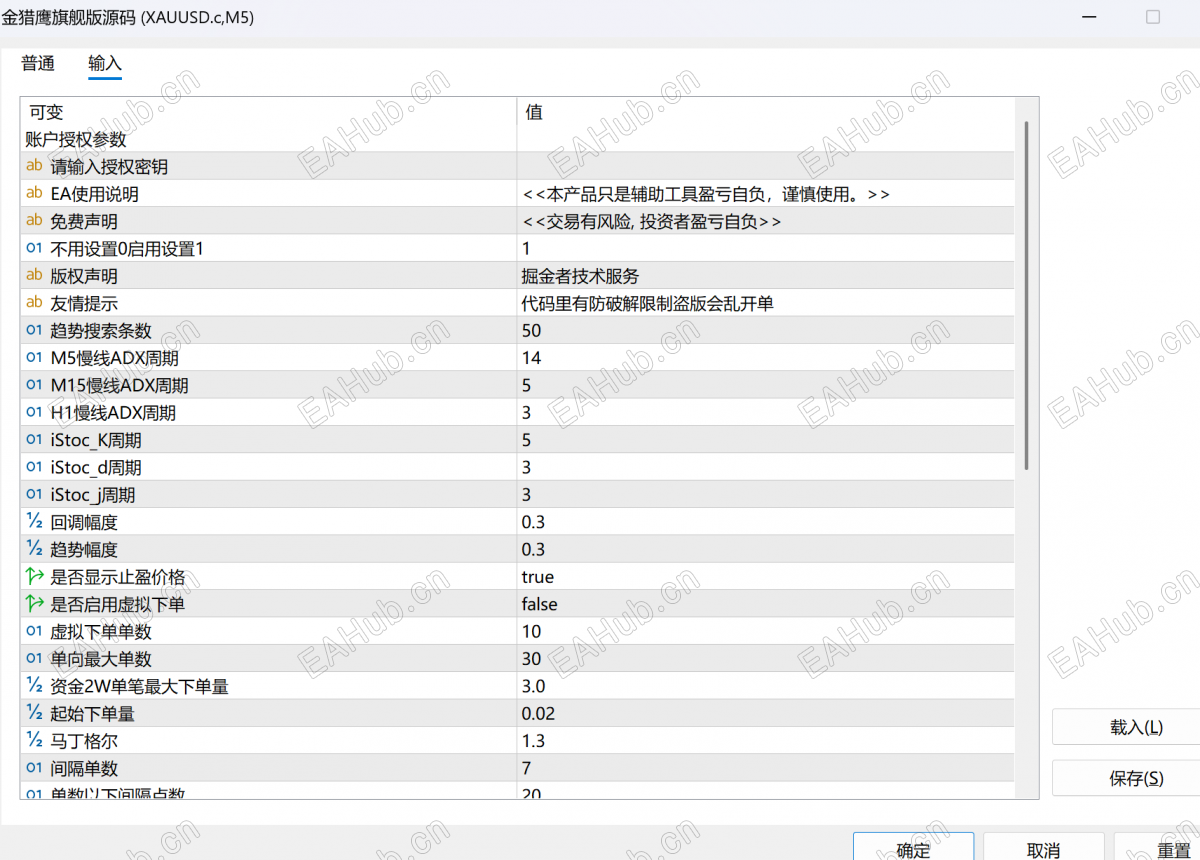Click the ½ icon beside 马丁格尔
The height and width of the screenshot is (860, 1200).
point(34,741)
